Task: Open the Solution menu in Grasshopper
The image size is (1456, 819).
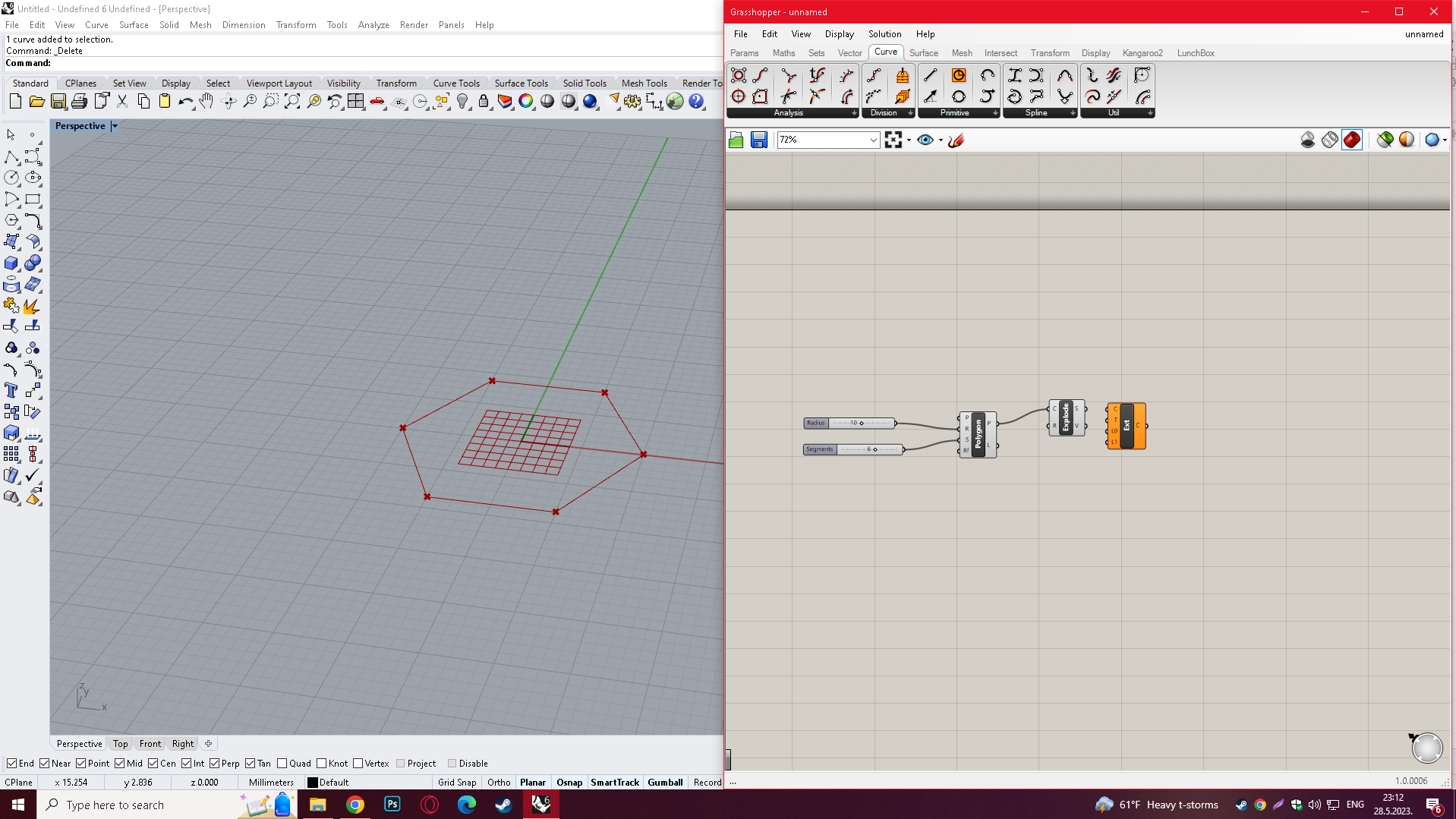Action: (x=884, y=34)
